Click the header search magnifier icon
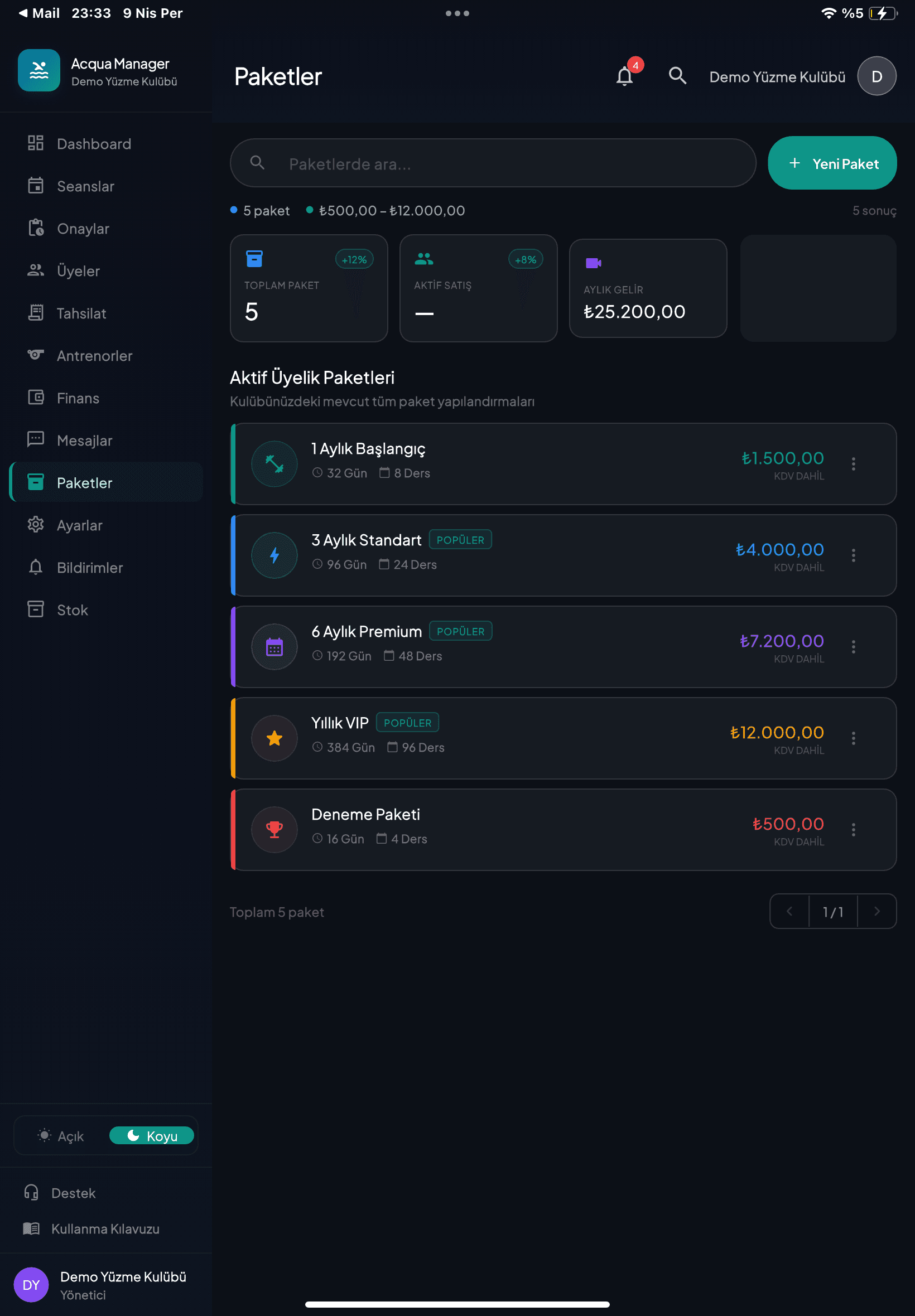 [677, 76]
